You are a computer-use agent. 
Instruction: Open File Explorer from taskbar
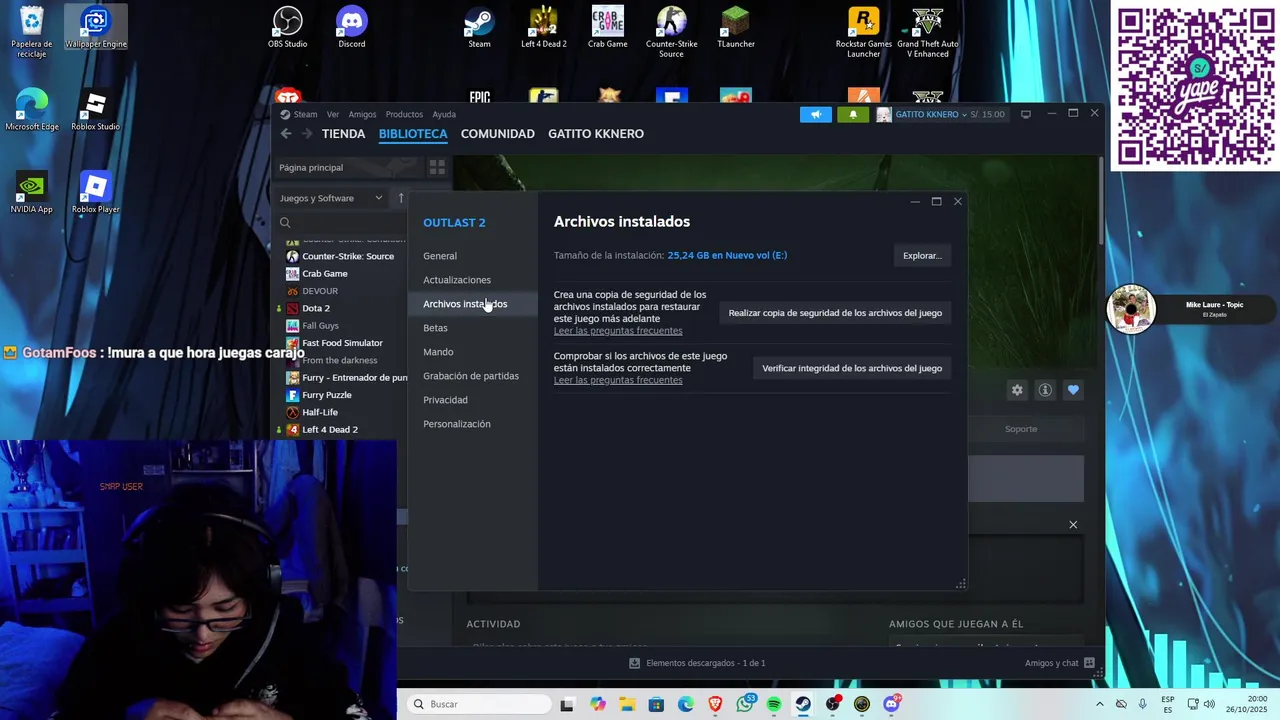(627, 704)
